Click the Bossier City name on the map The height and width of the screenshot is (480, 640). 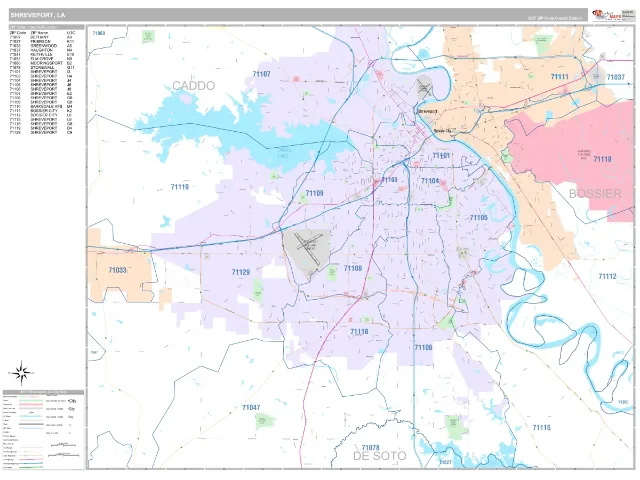click(442, 131)
